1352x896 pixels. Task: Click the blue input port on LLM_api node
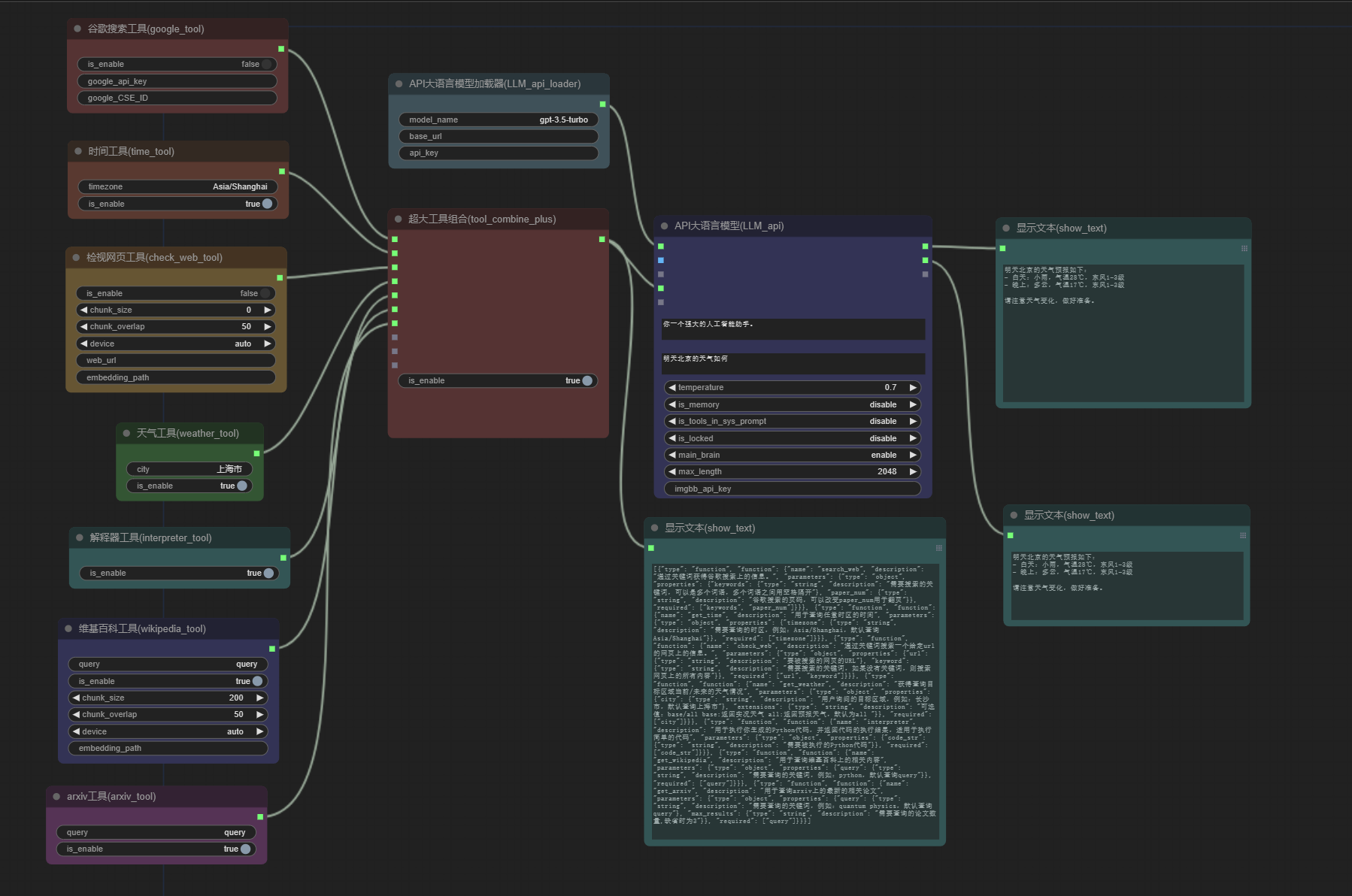(661, 260)
